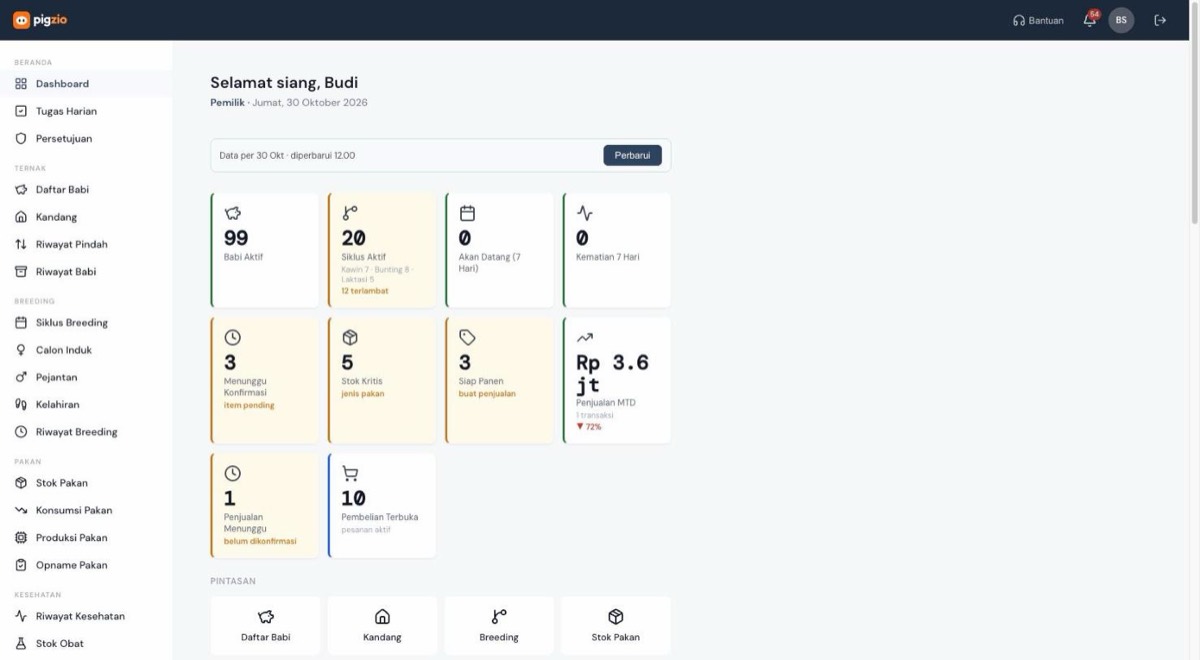Click the Kandang house icon in sidebar
The width and height of the screenshot is (1200, 660).
[21, 217]
